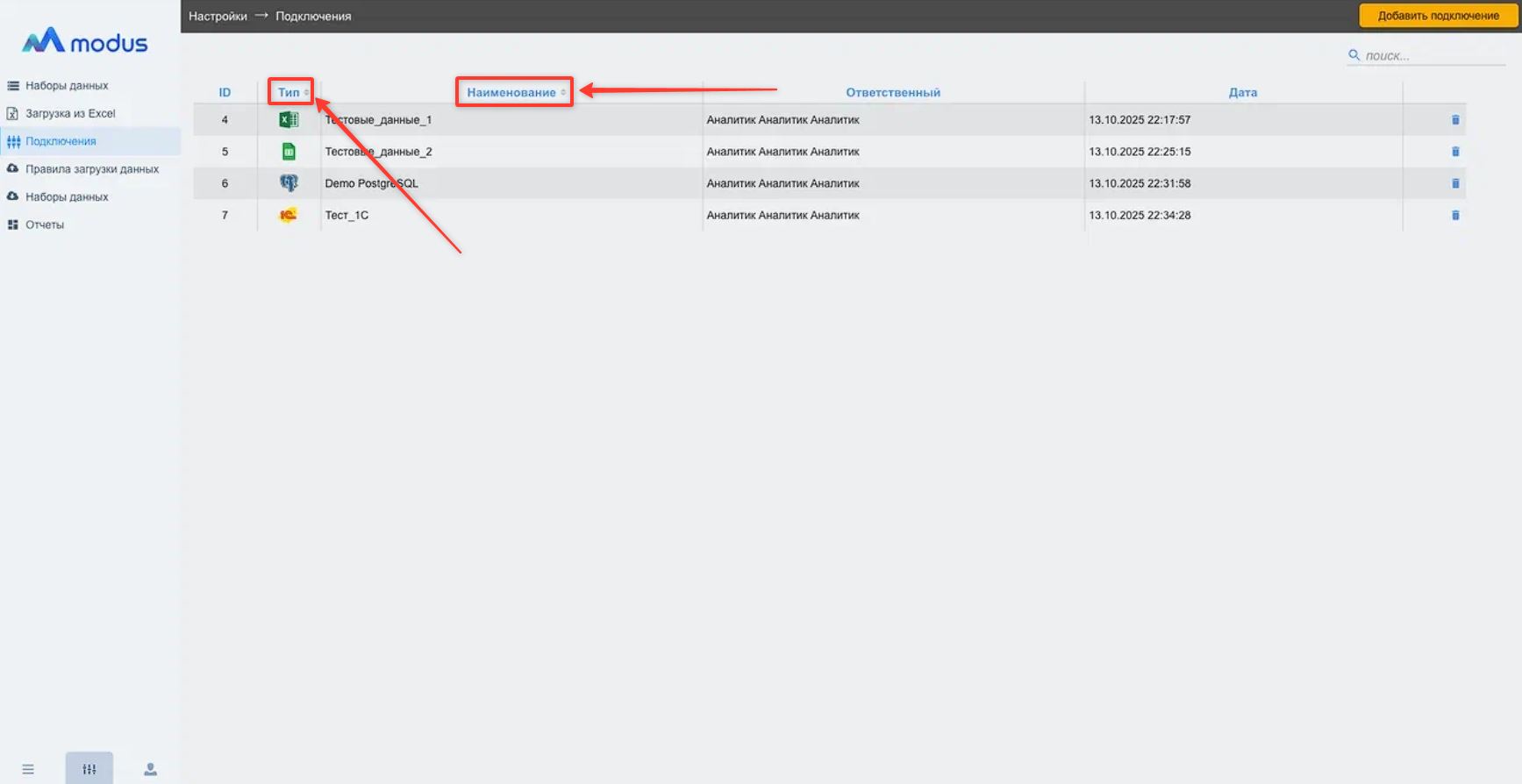This screenshot has width=1522, height=784.
Task: Click the PostgreSQL elephant icon
Action: (x=289, y=183)
